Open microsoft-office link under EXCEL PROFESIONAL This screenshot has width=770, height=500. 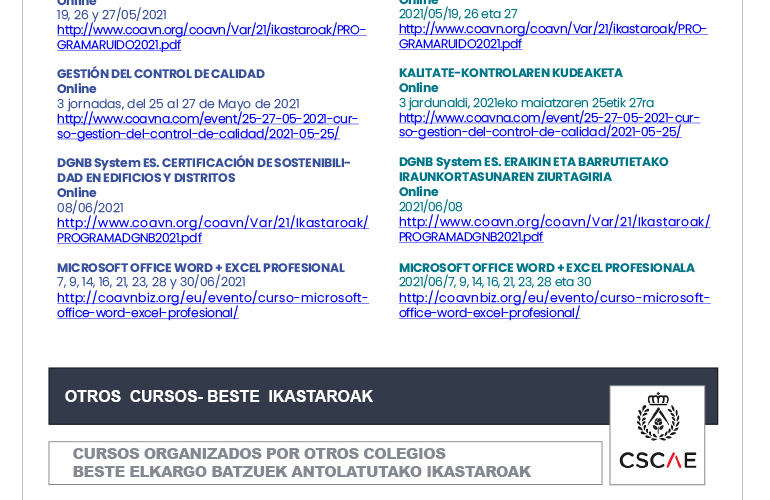point(213,305)
